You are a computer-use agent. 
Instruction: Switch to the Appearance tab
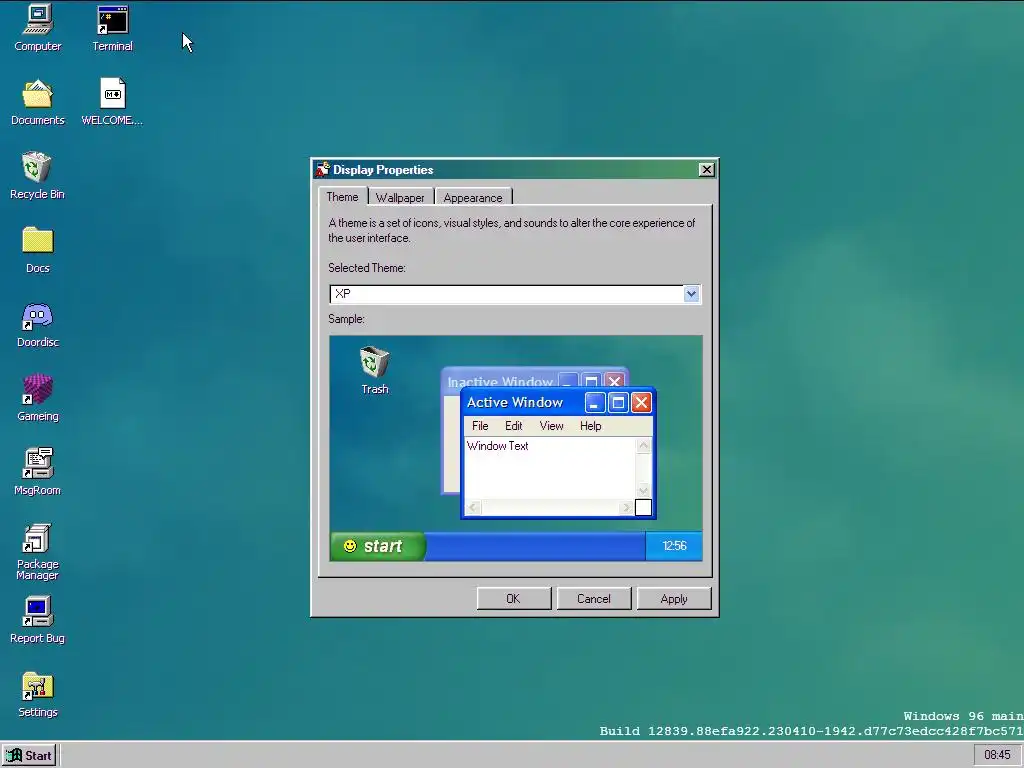[x=473, y=197]
